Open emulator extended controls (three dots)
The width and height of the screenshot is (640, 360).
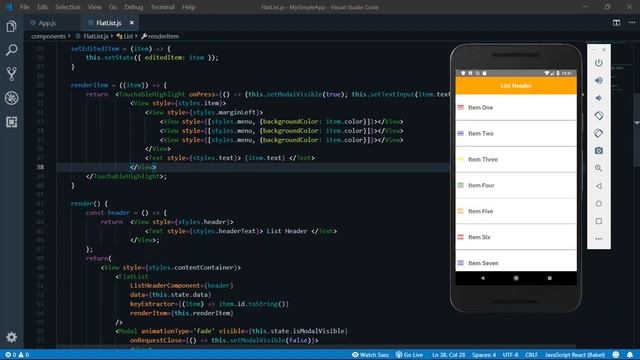(599, 239)
